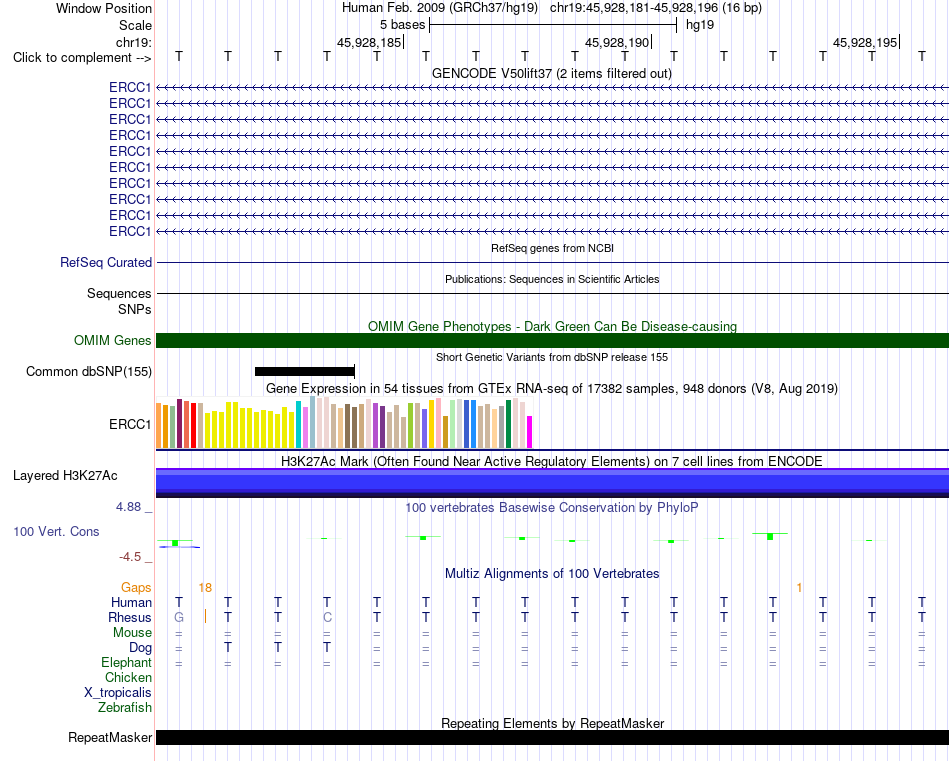The image size is (950, 761).
Task: Click the Elephant alignment row label
Action: [126, 662]
